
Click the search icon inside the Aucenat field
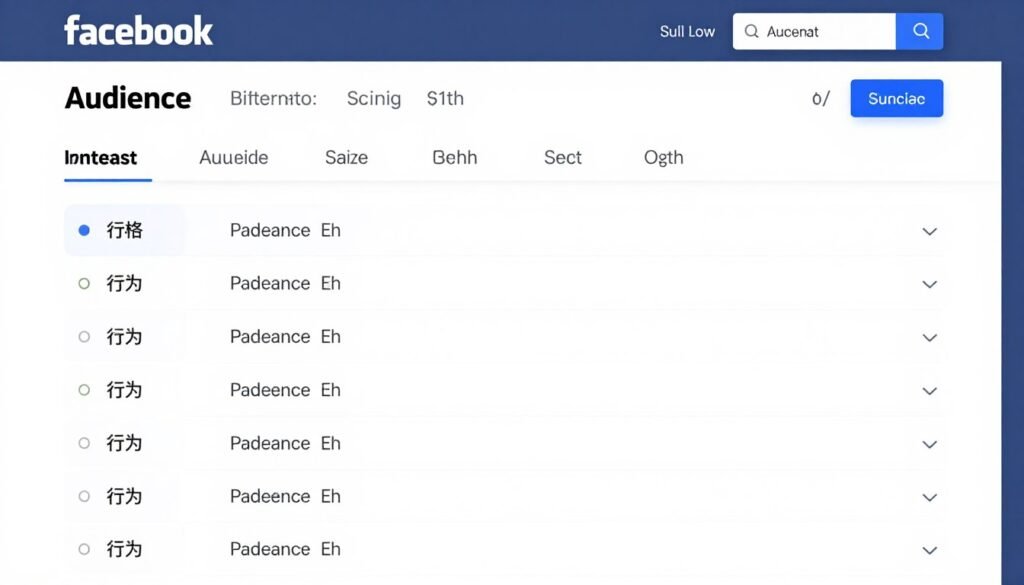tap(751, 32)
